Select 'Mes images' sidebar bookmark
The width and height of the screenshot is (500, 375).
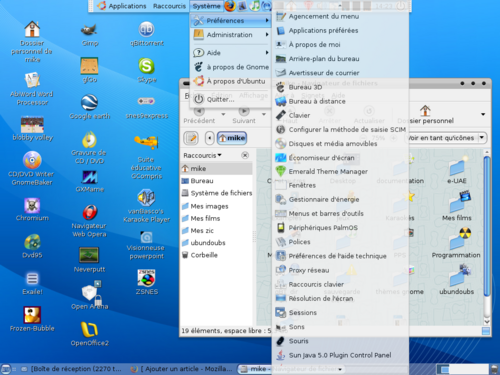(217, 206)
